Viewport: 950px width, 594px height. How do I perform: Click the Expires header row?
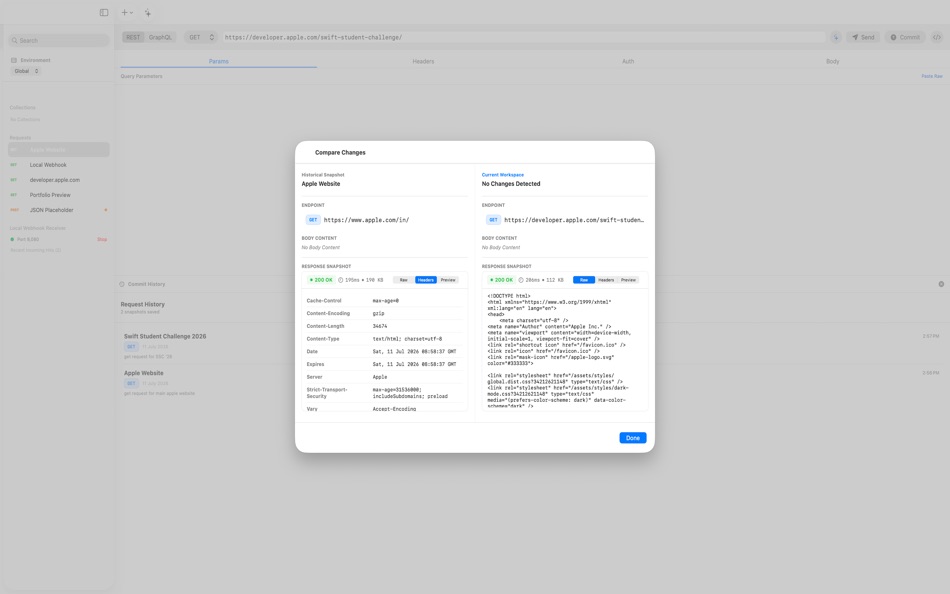pyautogui.click(x=384, y=364)
